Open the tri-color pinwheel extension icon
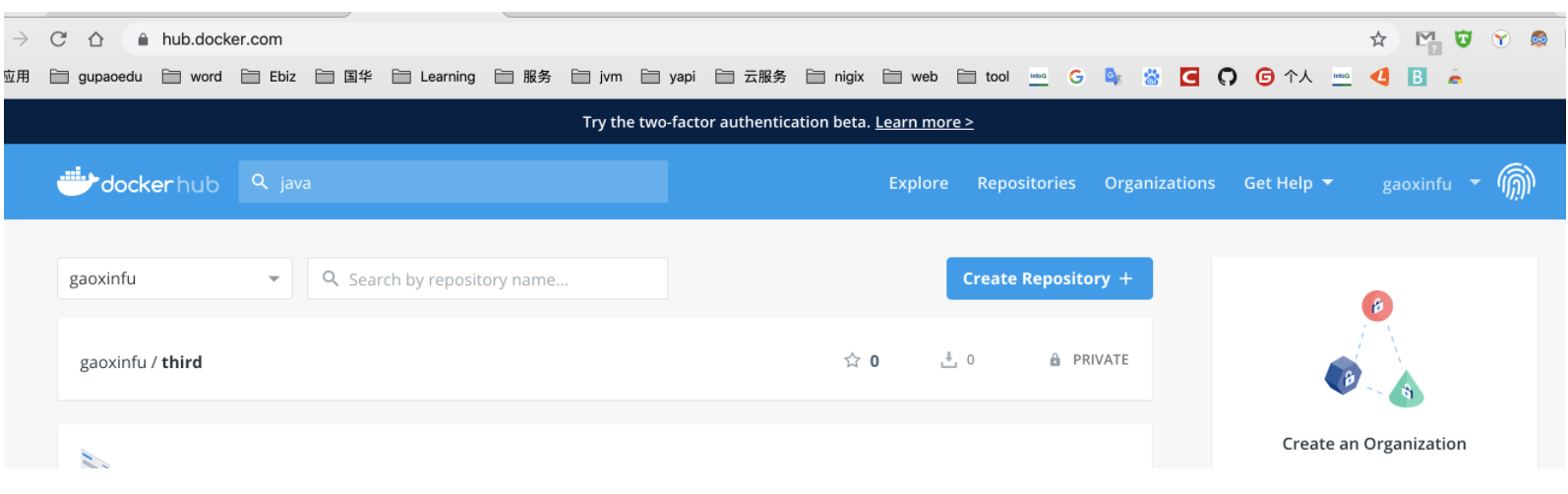 click(1500, 39)
